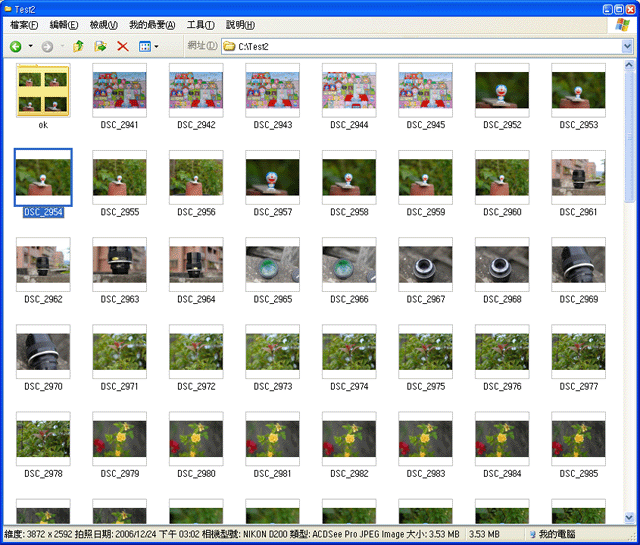
Task: Expand the address bar dropdown
Action: tap(627, 47)
